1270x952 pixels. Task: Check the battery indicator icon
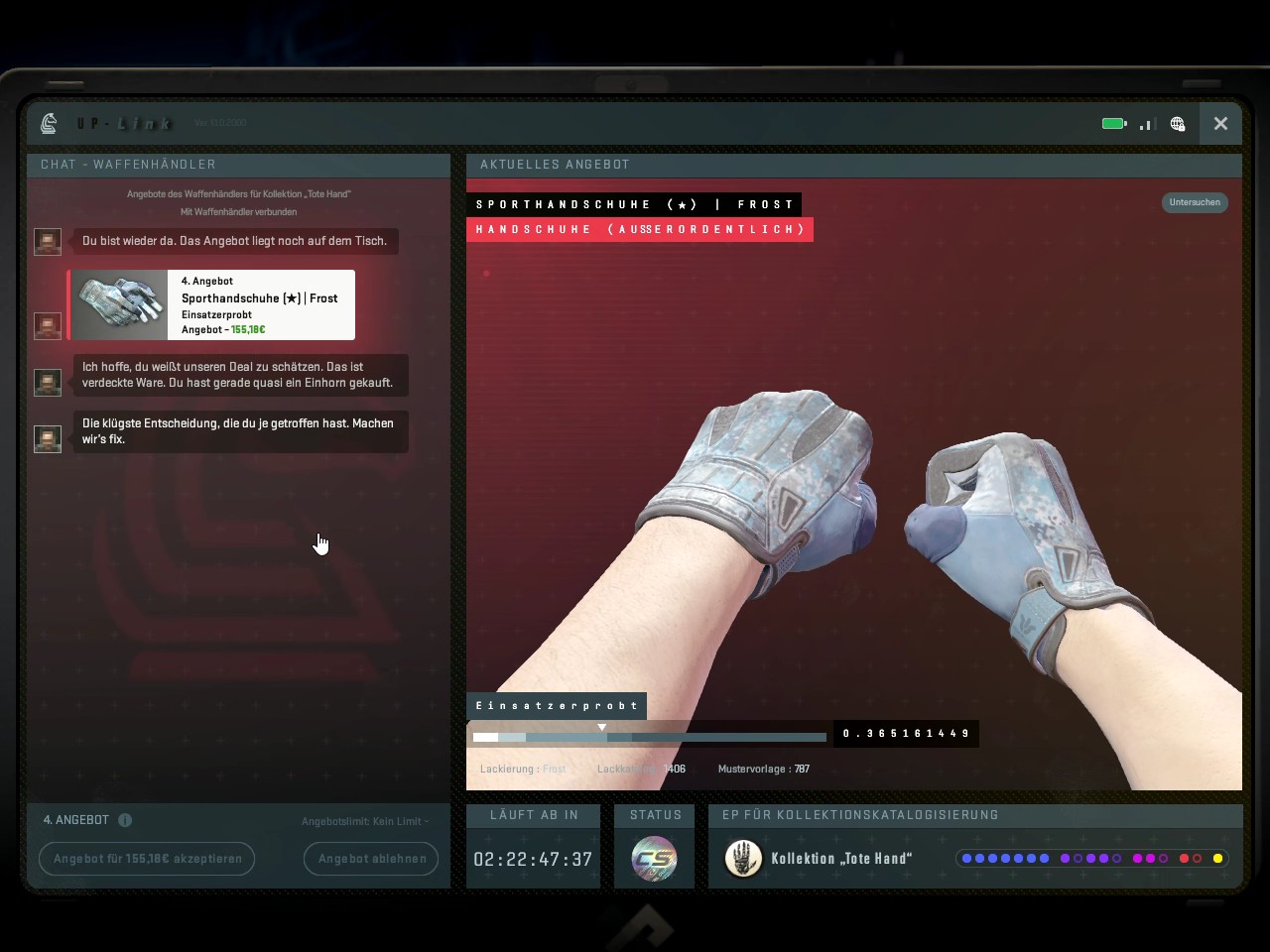point(1114,124)
